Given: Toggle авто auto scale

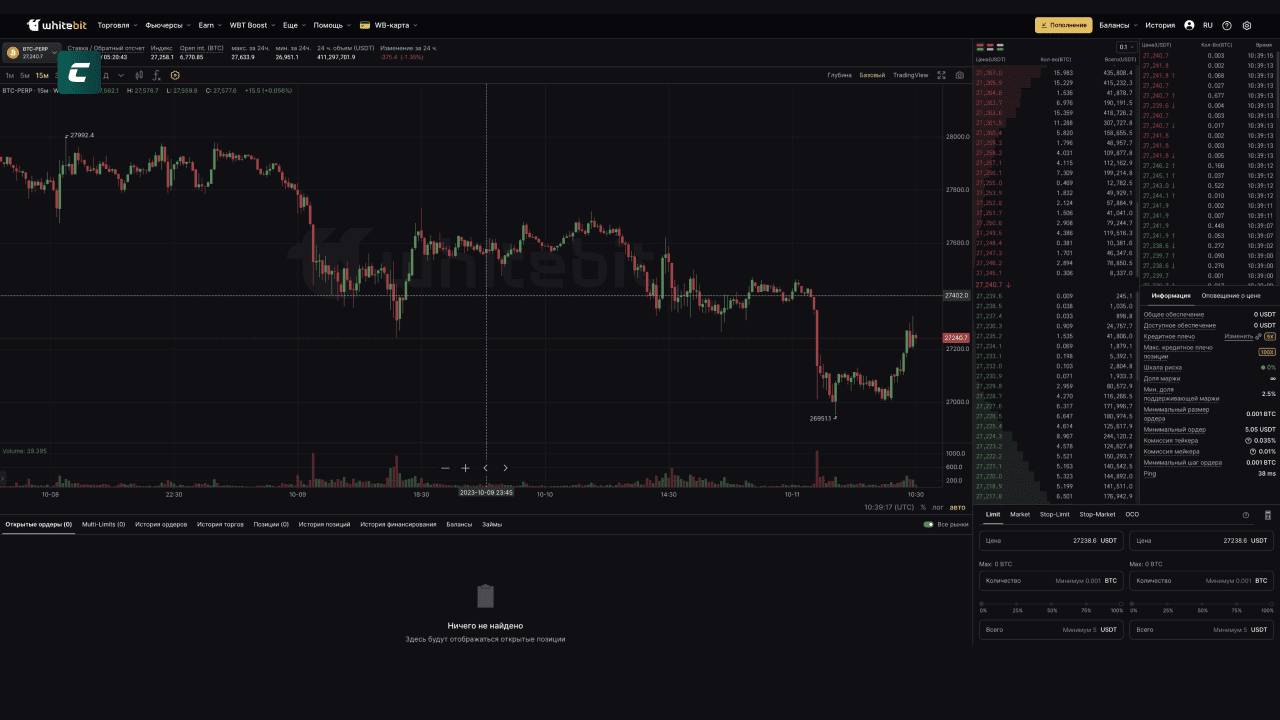Looking at the screenshot, I should coord(957,507).
